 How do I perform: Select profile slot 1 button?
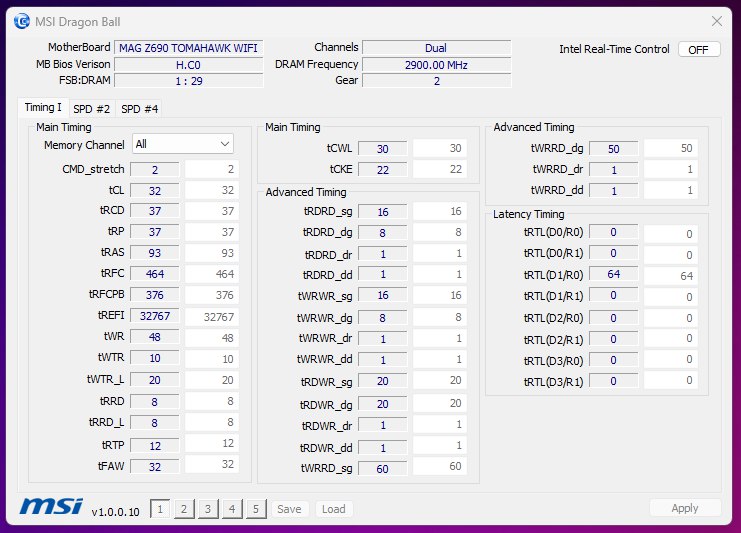pyautogui.click(x=160, y=509)
